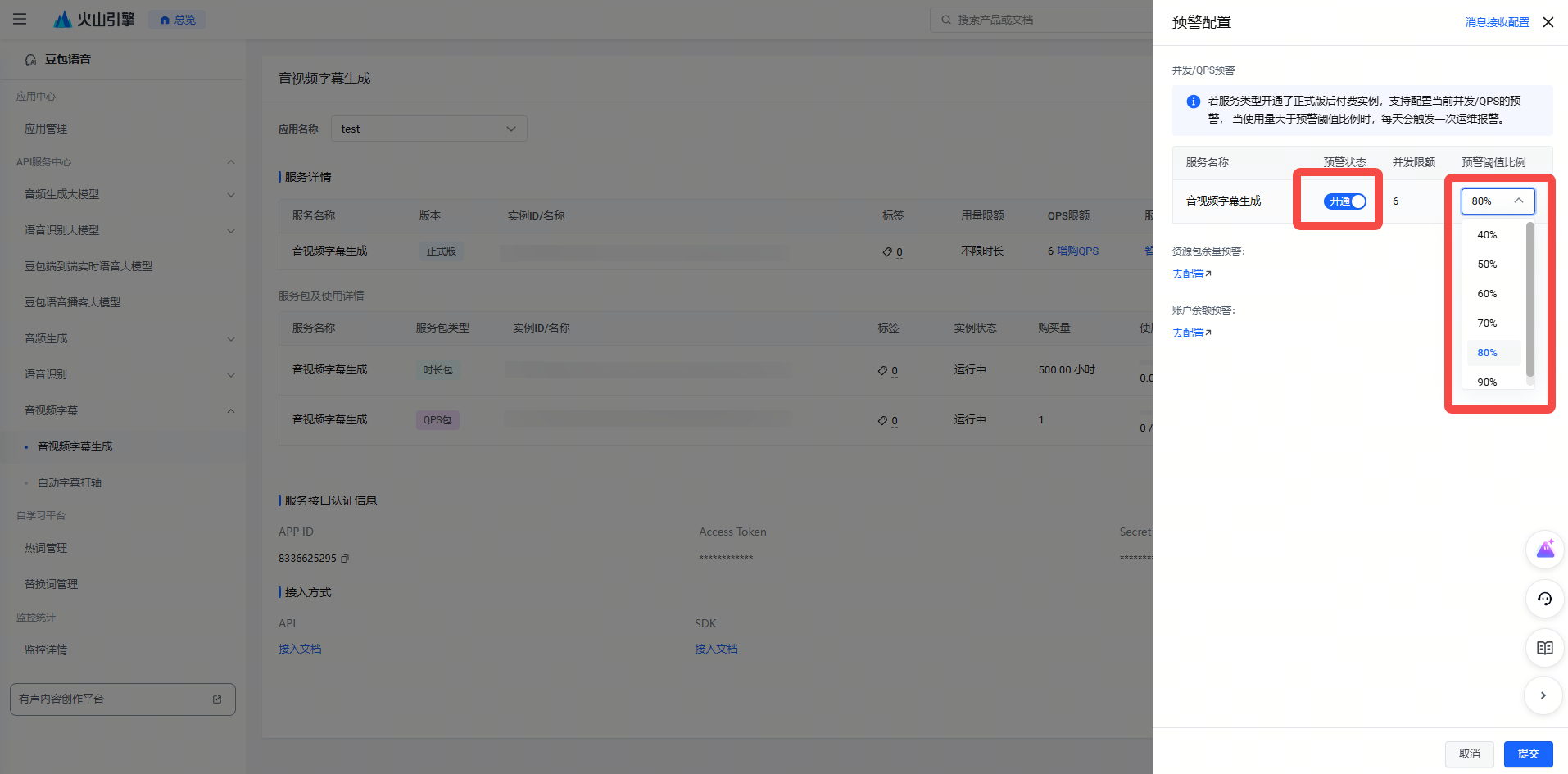Open 有声内容创作平台 button

pyautogui.click(x=123, y=699)
